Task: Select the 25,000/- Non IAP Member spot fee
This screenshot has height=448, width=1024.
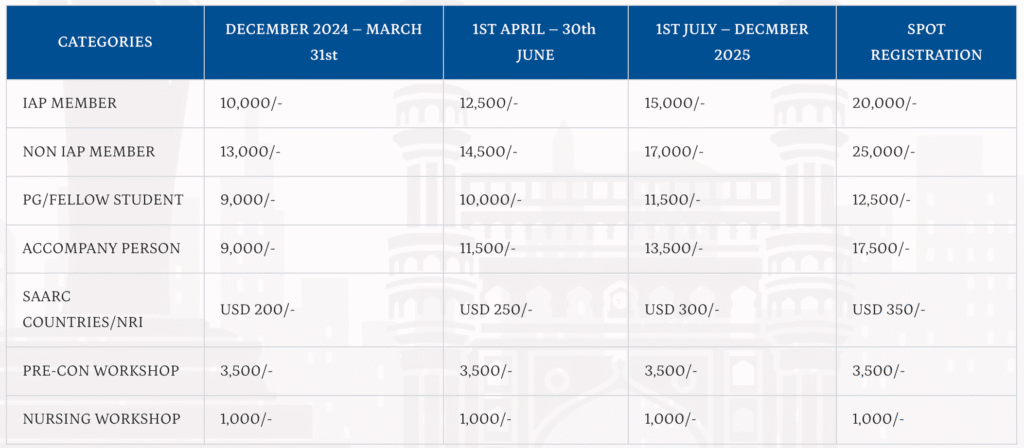Action: click(x=884, y=152)
